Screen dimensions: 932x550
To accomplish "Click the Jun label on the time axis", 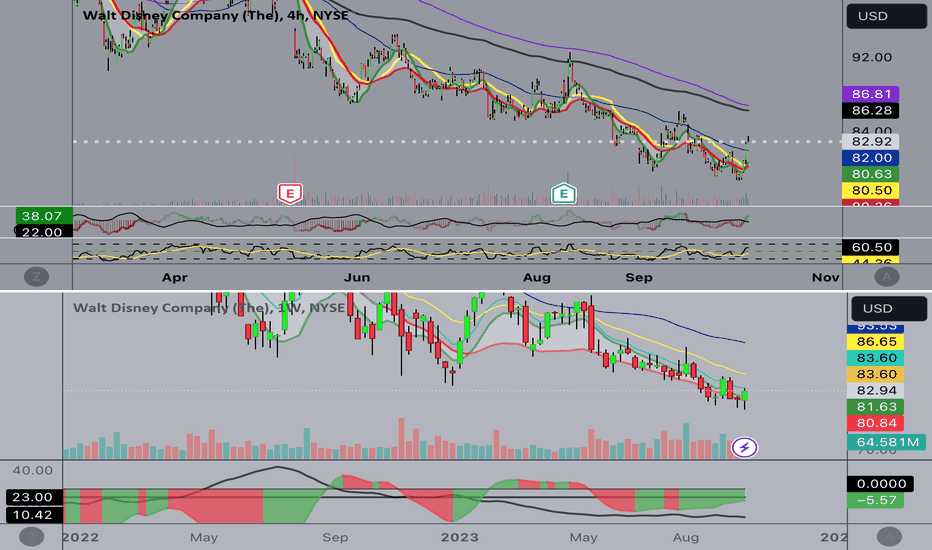I will [x=357, y=278].
